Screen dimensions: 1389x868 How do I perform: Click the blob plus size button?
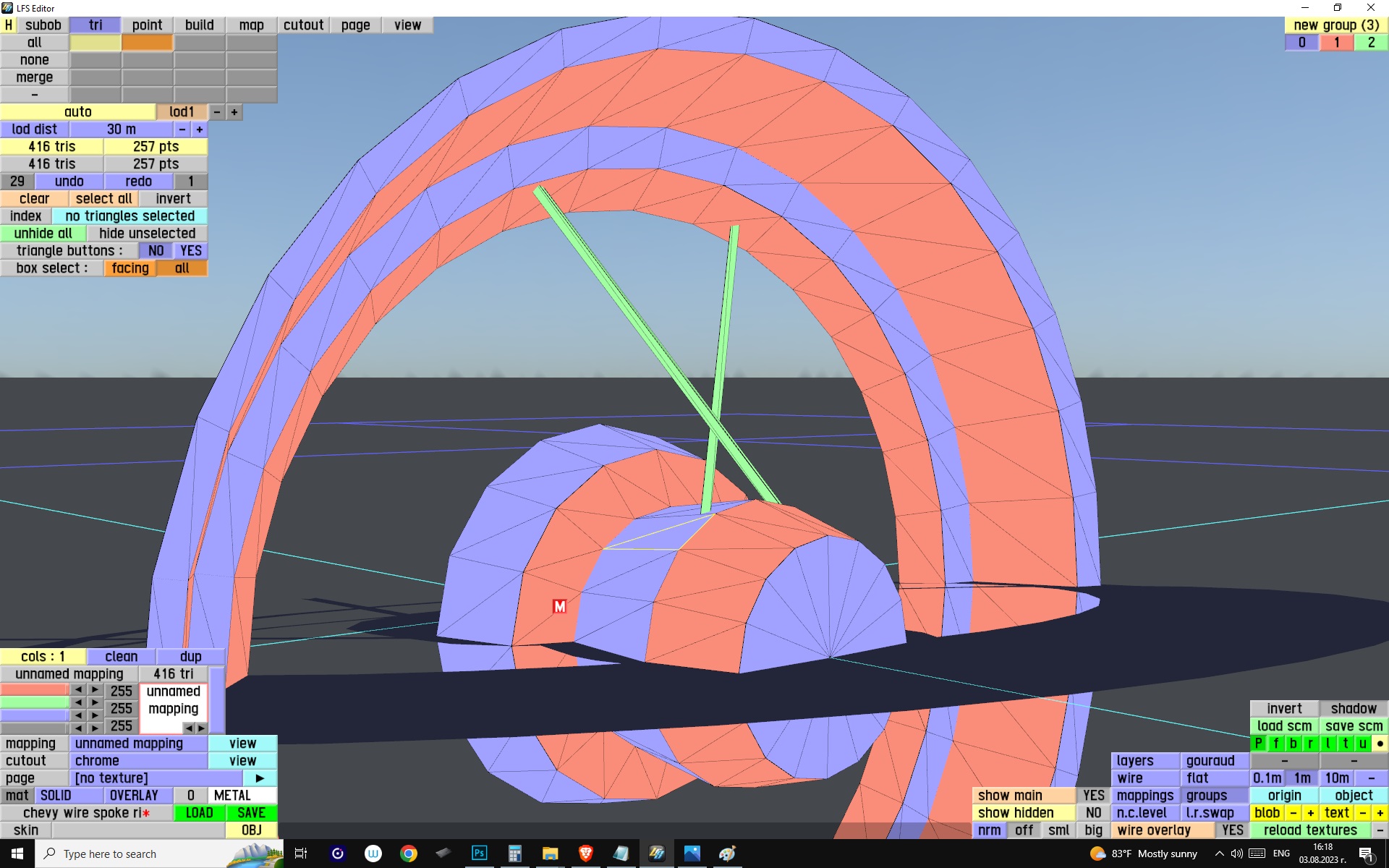pyautogui.click(x=1310, y=813)
